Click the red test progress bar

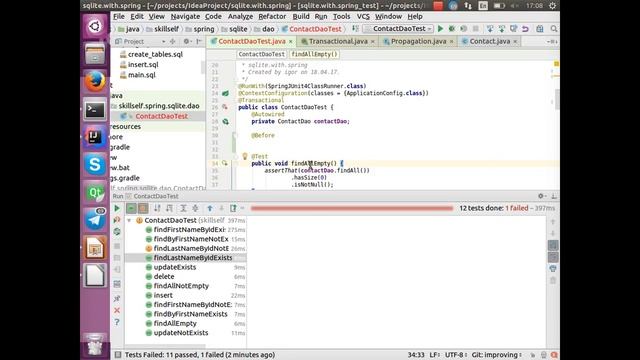[x=352, y=208]
